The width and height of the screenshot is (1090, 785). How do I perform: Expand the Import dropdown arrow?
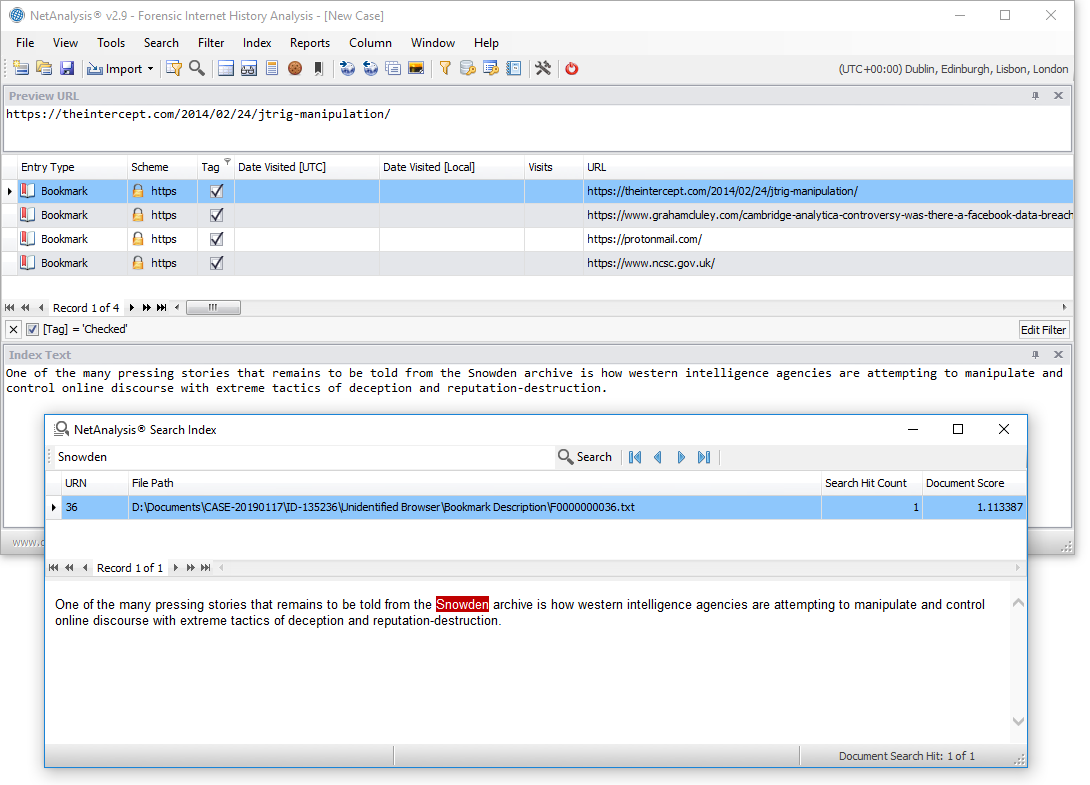pos(150,69)
